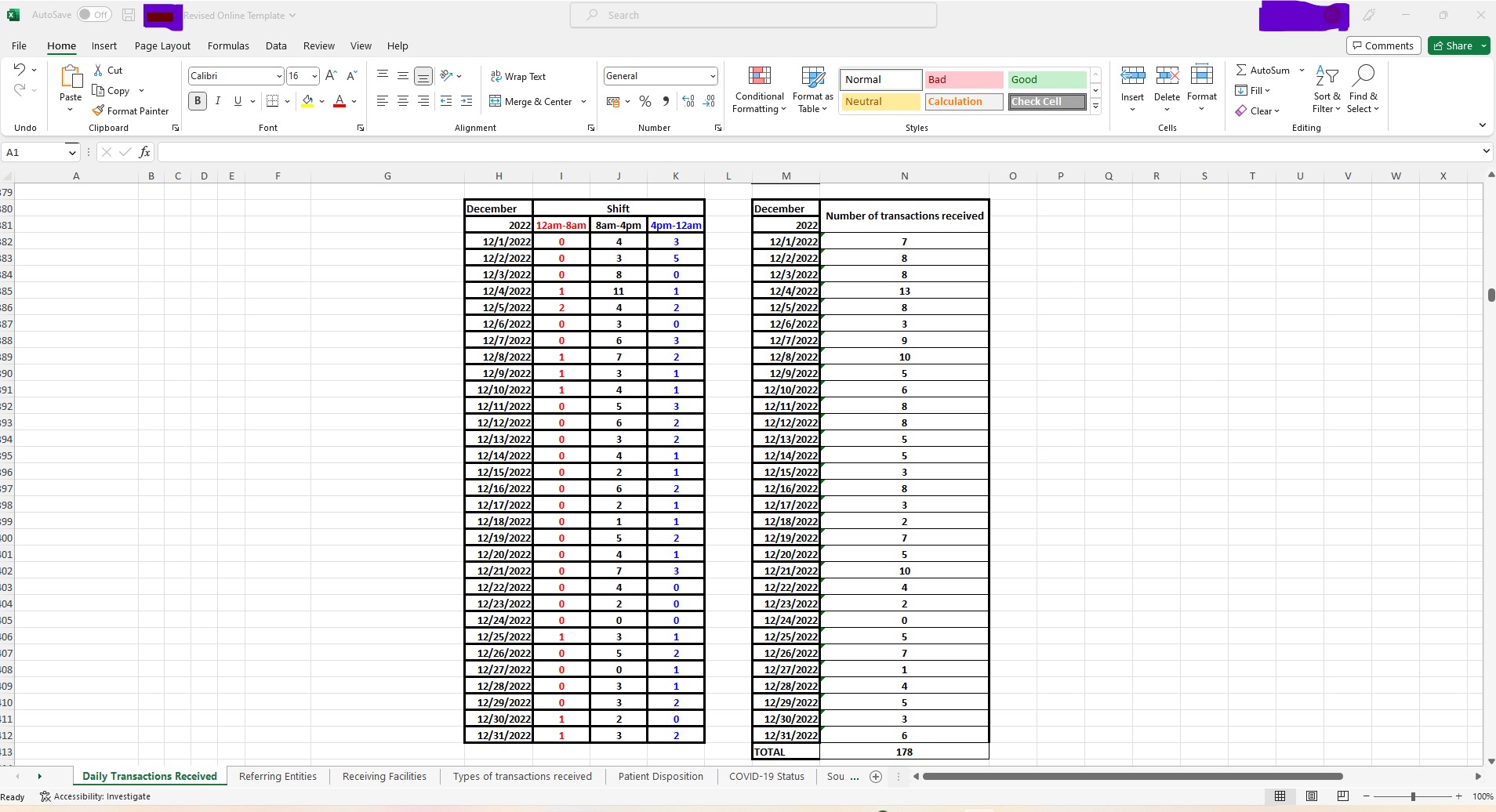Click the Insert Function fx icon
Screen dimensions: 1496x812
click(x=144, y=152)
